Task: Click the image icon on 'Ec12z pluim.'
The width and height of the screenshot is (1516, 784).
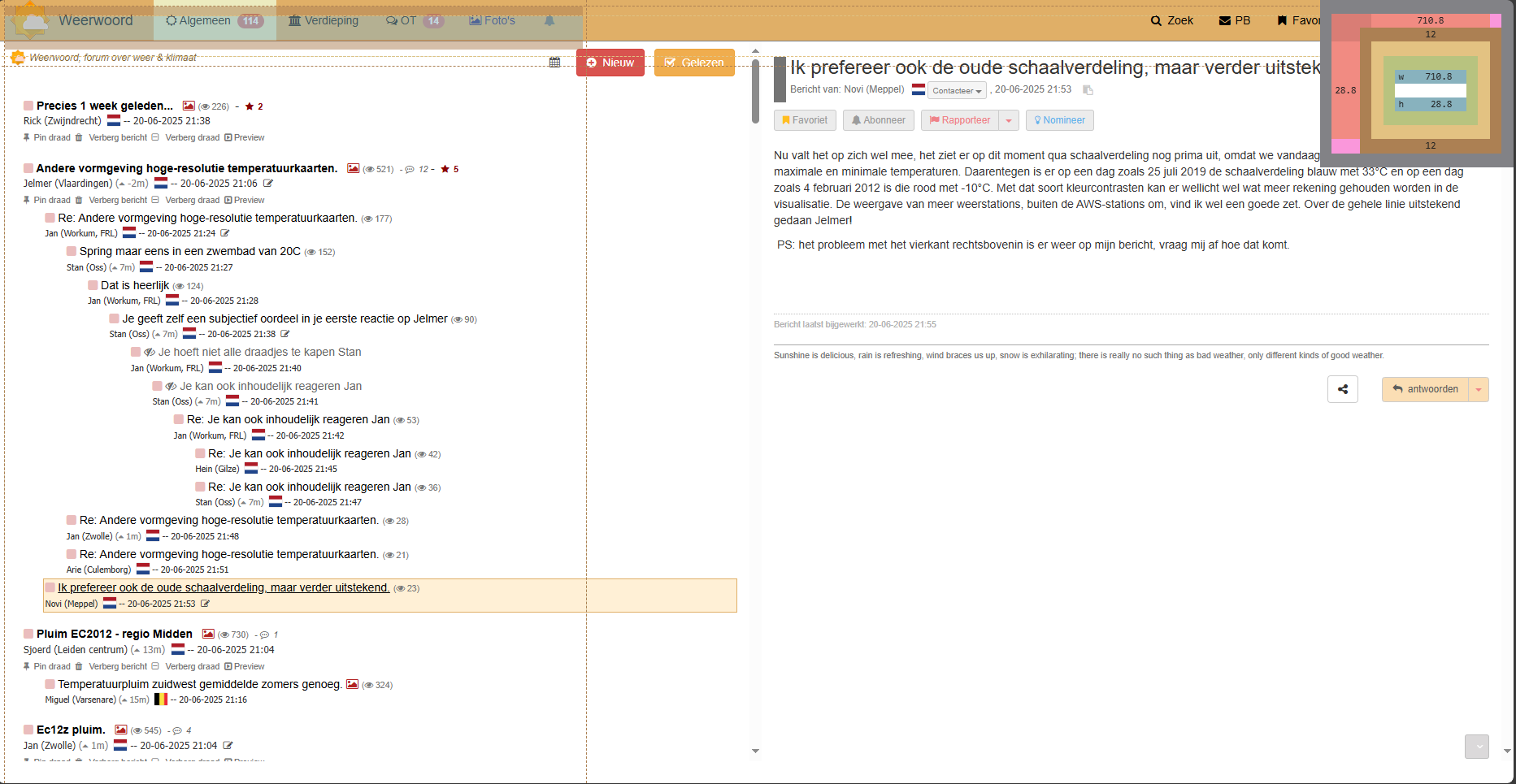Action: [121, 730]
